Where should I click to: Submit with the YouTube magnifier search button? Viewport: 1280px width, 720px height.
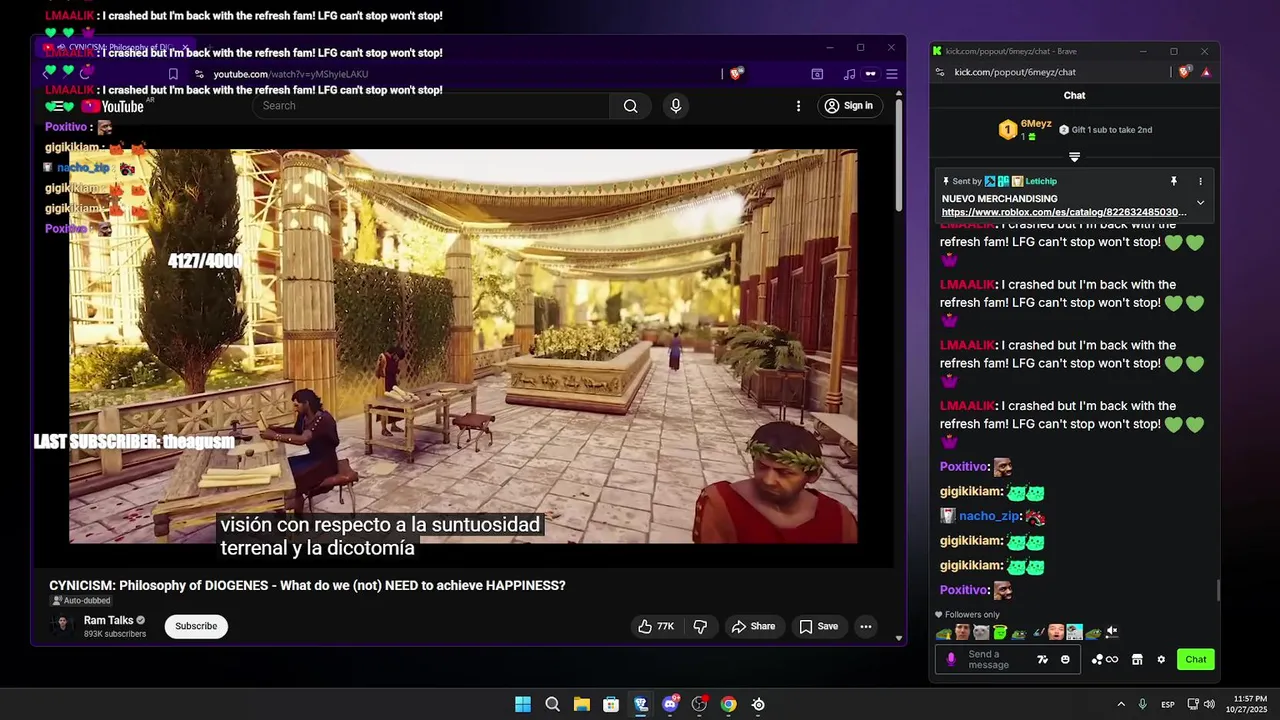pyautogui.click(x=630, y=106)
